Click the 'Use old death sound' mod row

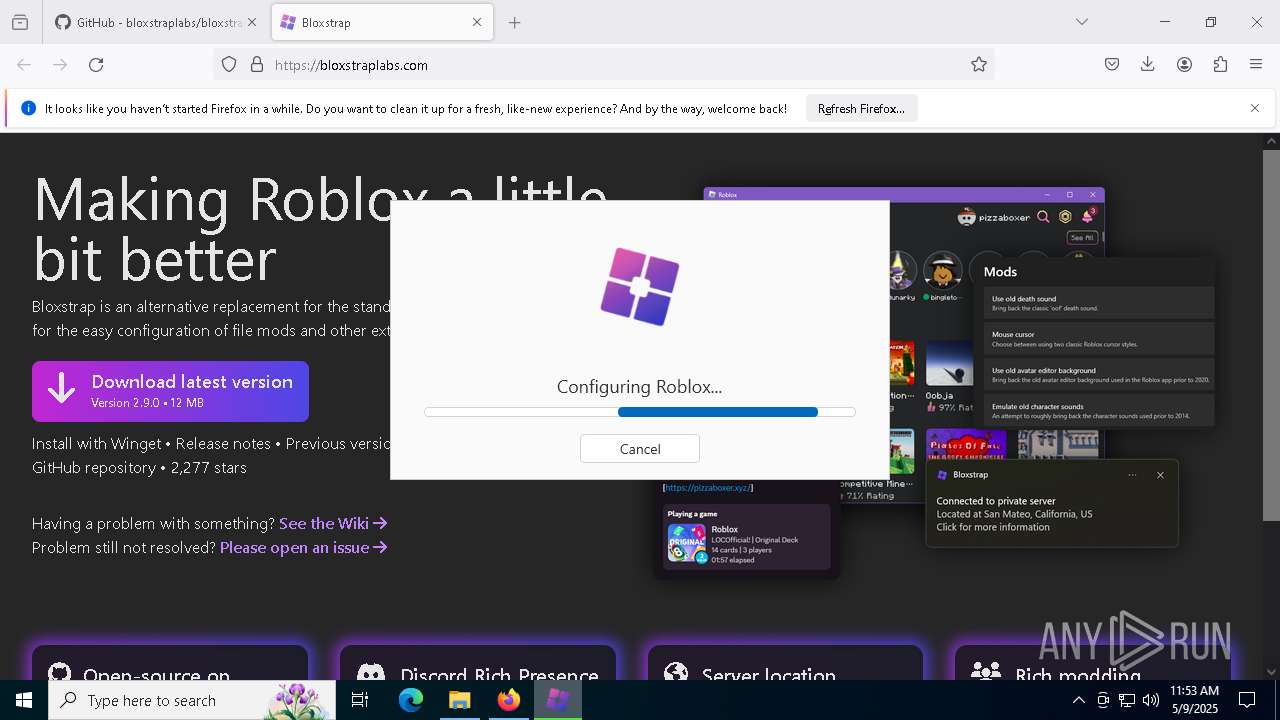1098,303
